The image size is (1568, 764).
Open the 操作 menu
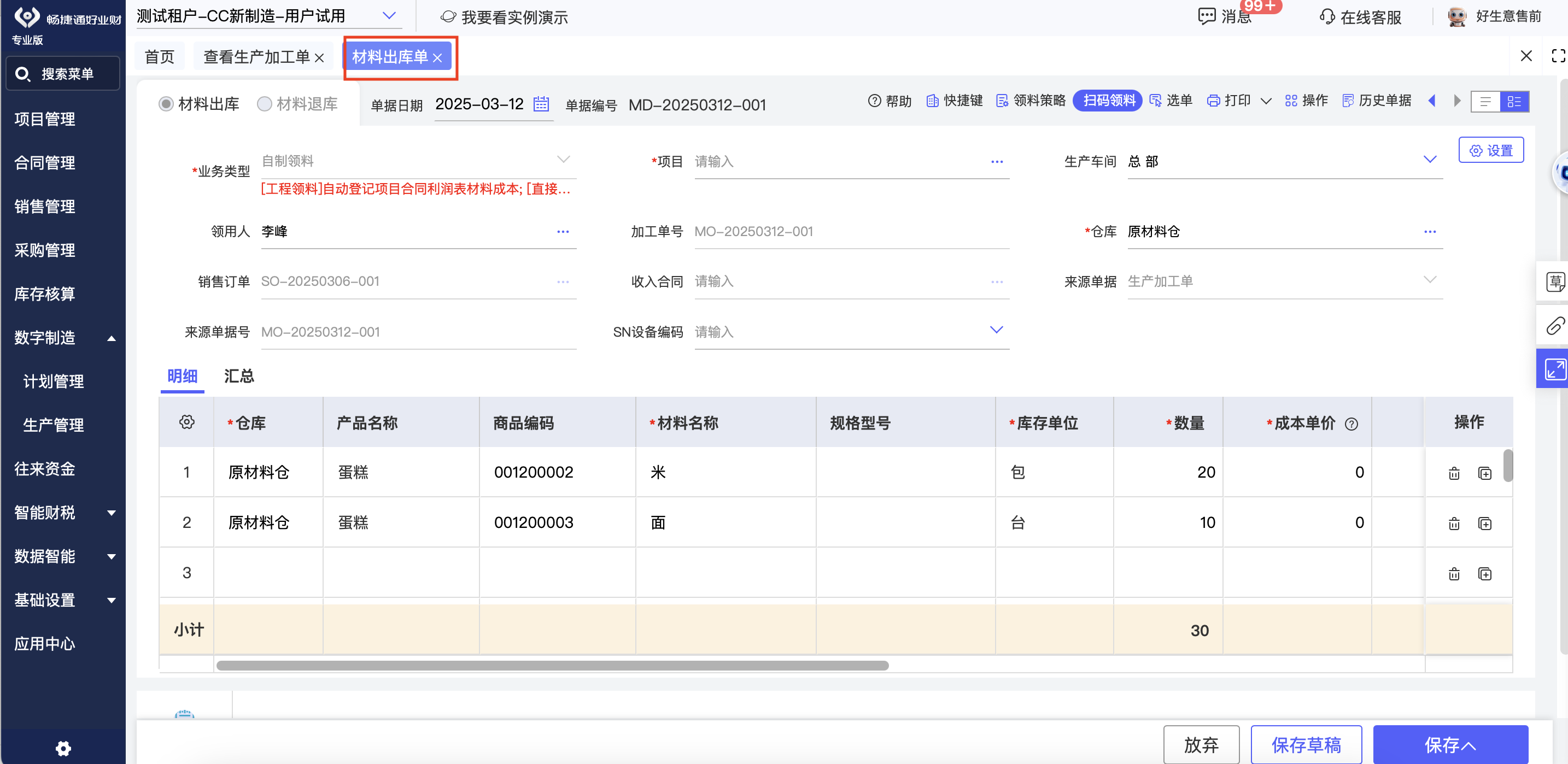tap(1306, 101)
